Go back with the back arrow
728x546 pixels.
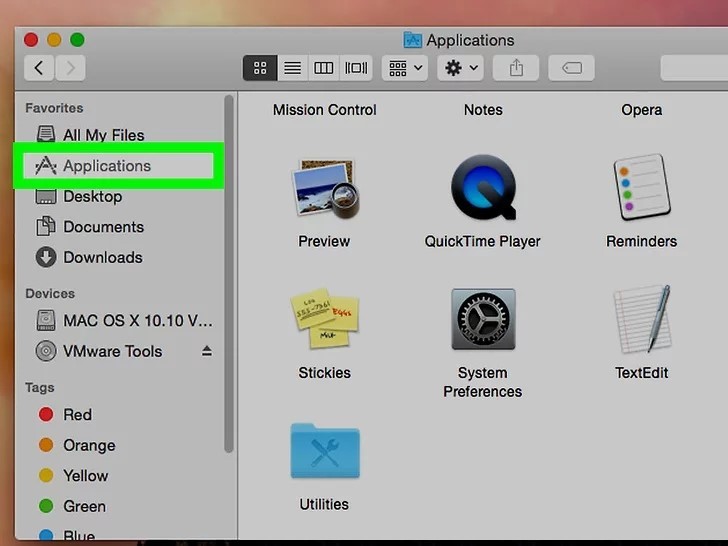pos(39,68)
